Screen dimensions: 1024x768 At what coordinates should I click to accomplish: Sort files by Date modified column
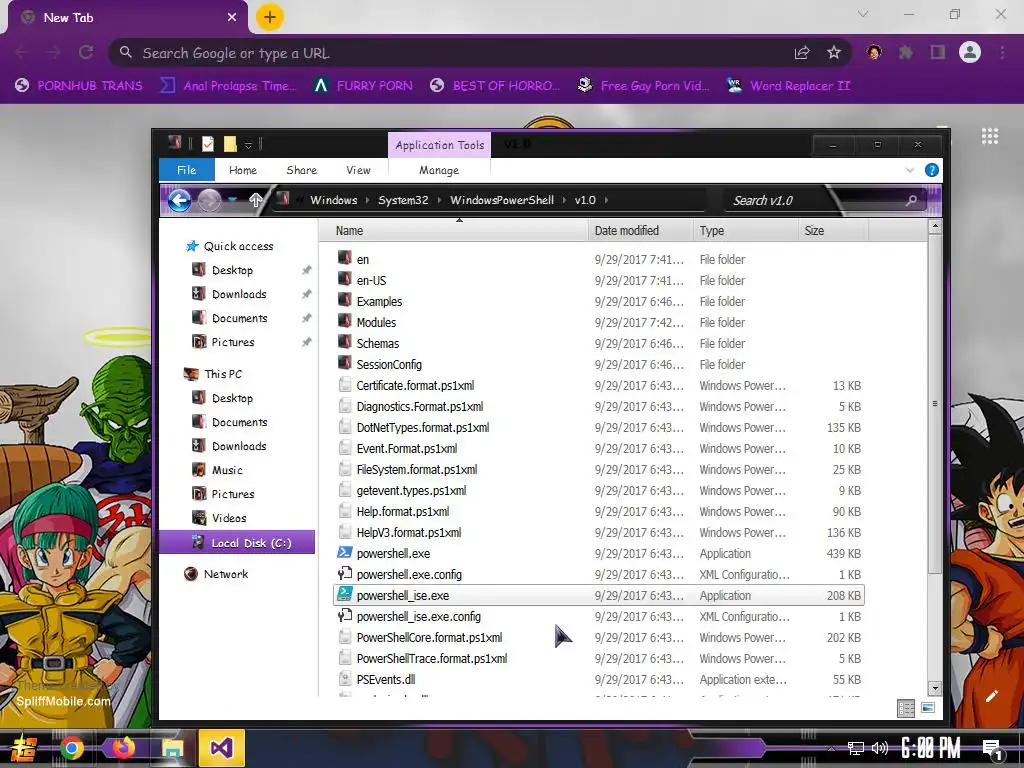[x=640, y=231]
